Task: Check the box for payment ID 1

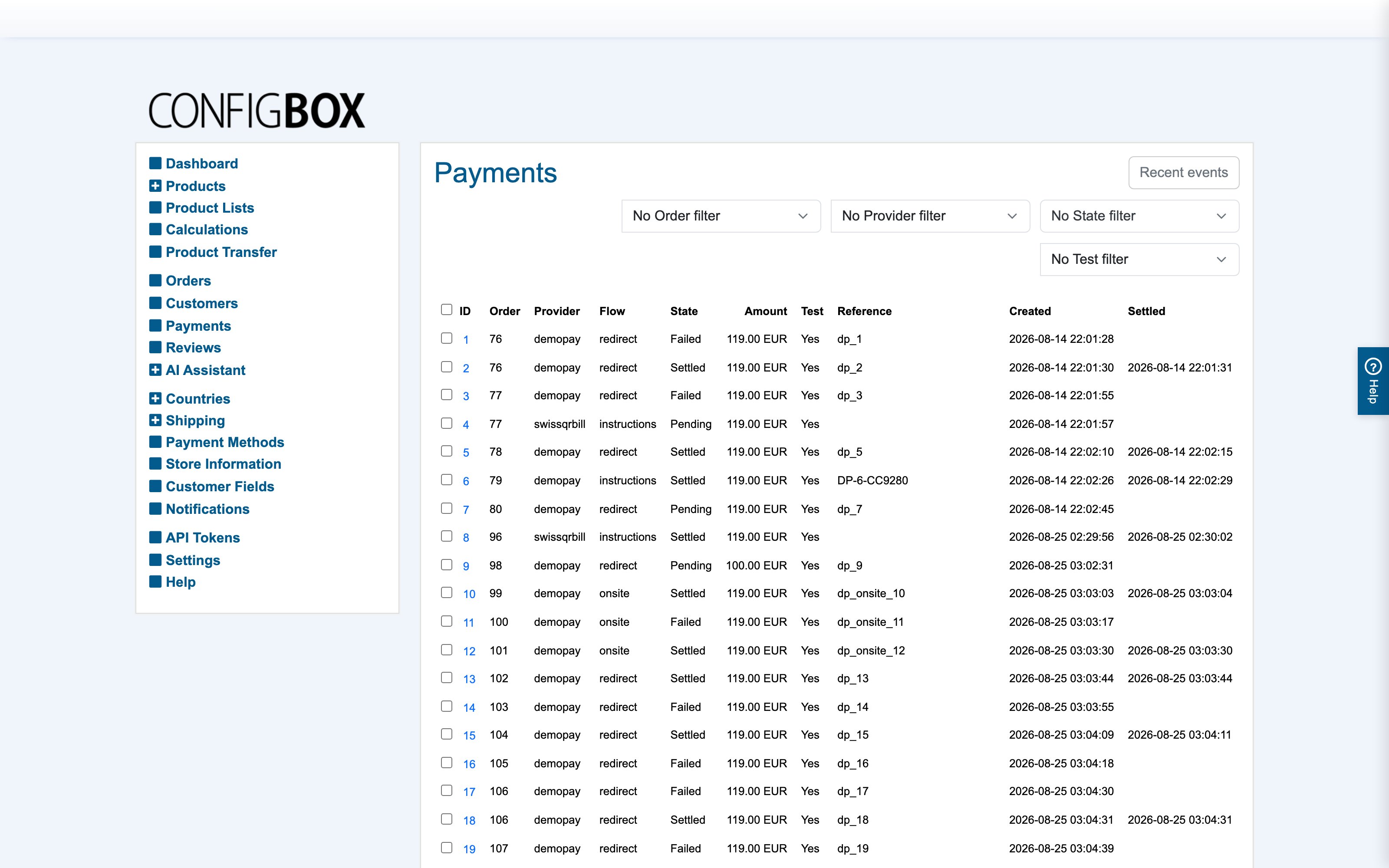Action: coord(447,338)
